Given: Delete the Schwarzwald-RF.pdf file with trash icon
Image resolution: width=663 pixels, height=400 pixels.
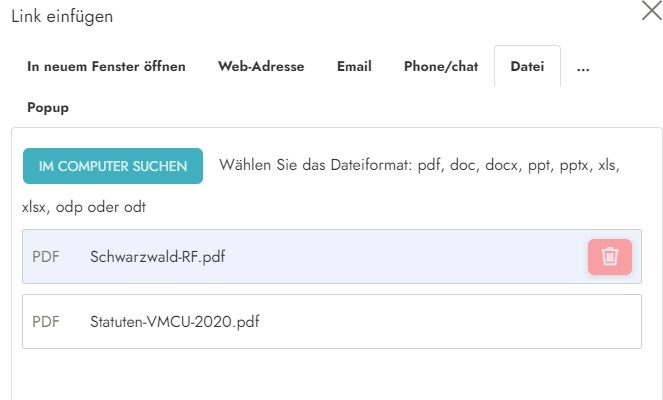Looking at the screenshot, I should coord(610,256).
